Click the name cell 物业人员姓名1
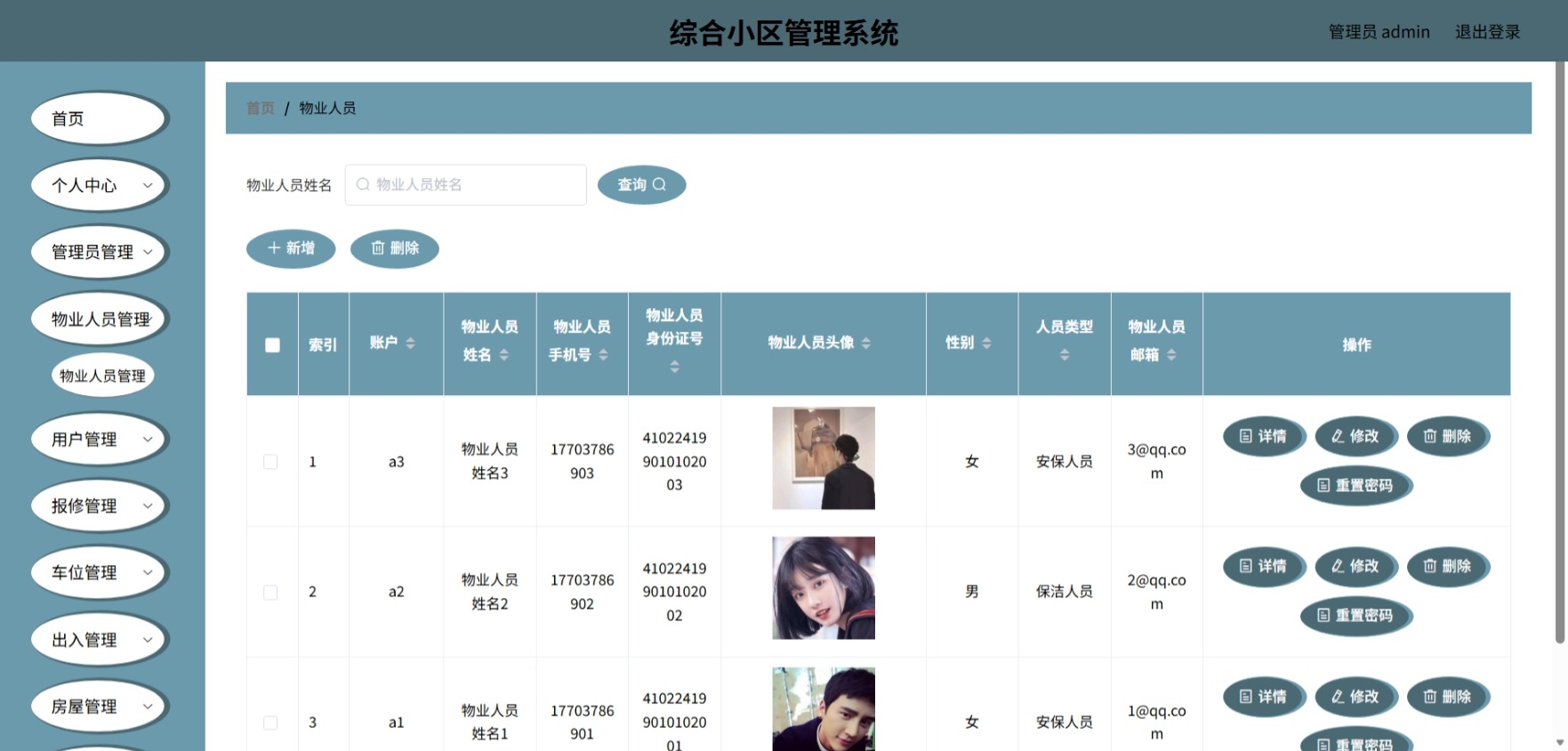This screenshot has width=1568, height=751. 489,722
